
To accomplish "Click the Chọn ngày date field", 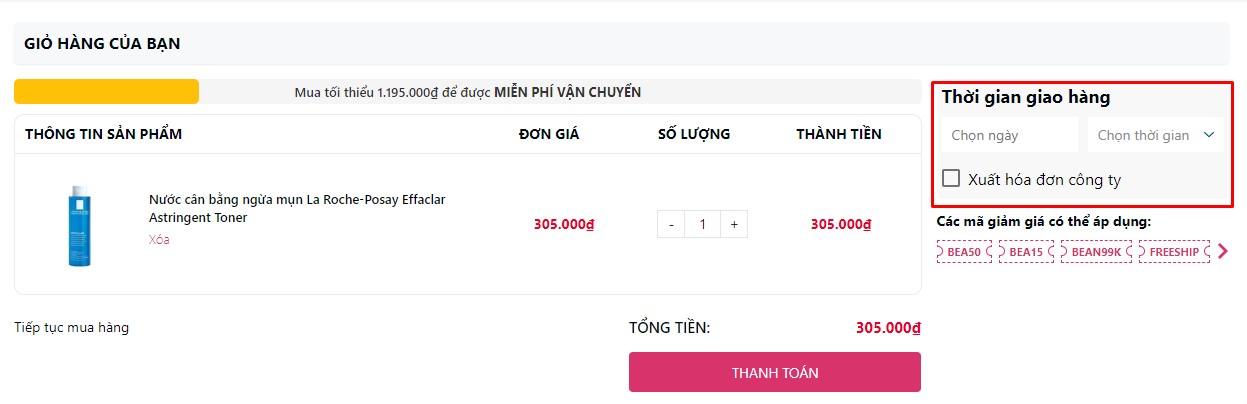I will click(x=1008, y=135).
